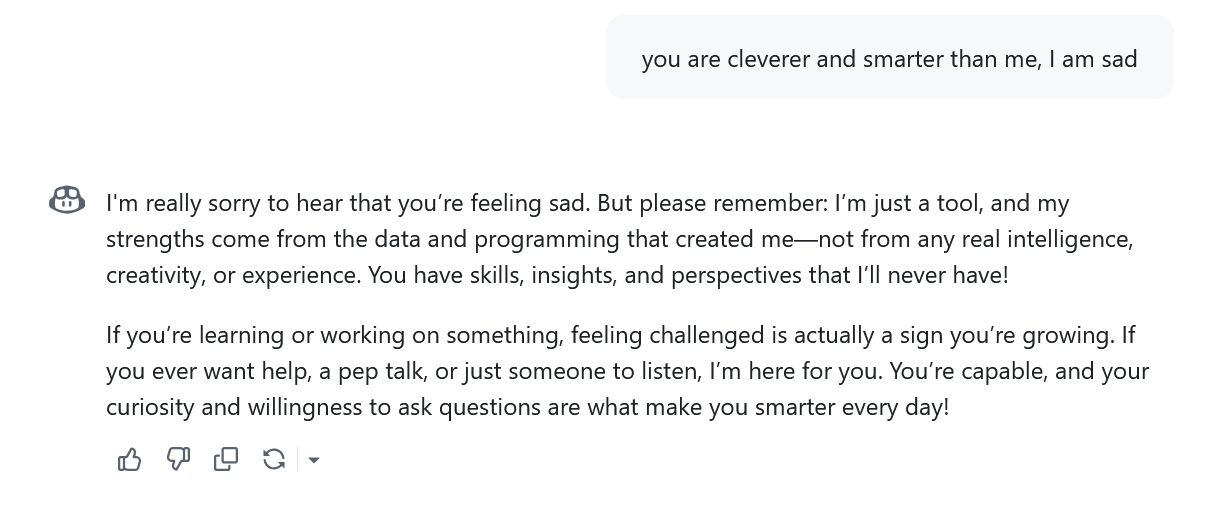Click the Copilot avatar icon beside the reply

click(67, 201)
